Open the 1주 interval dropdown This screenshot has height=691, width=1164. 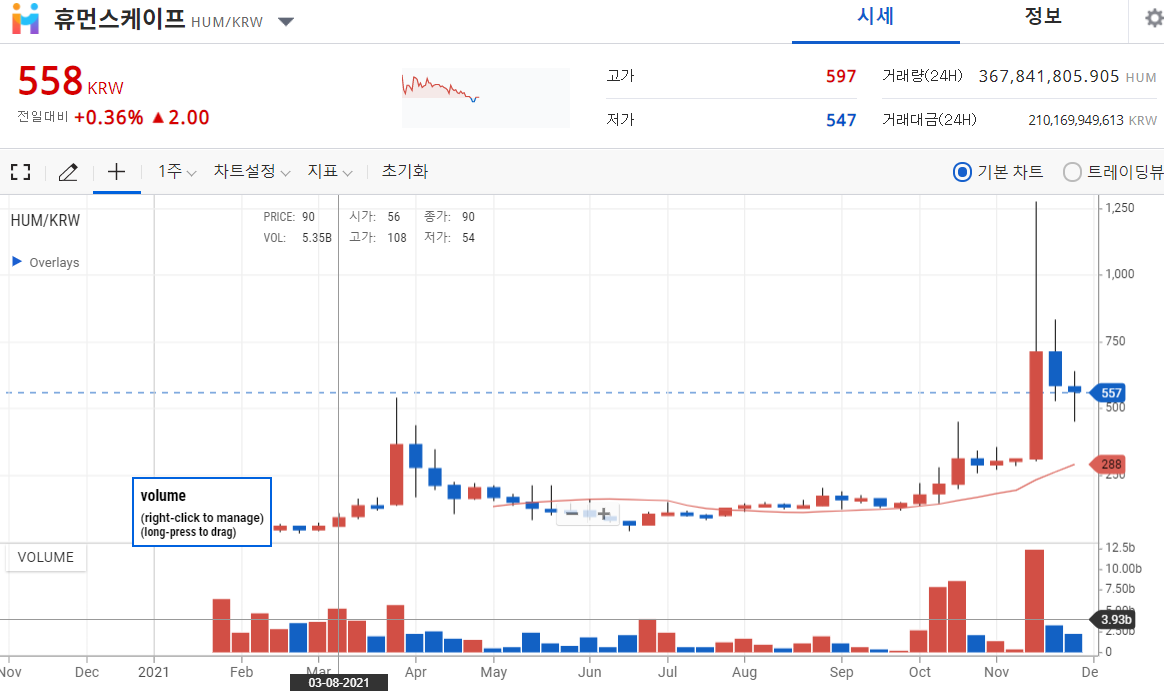coord(177,171)
